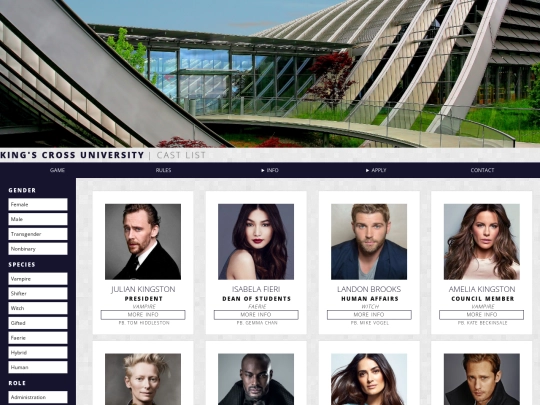Image resolution: width=540 pixels, height=405 pixels.
Task: Select the Administration role filter
Action: click(x=38, y=397)
